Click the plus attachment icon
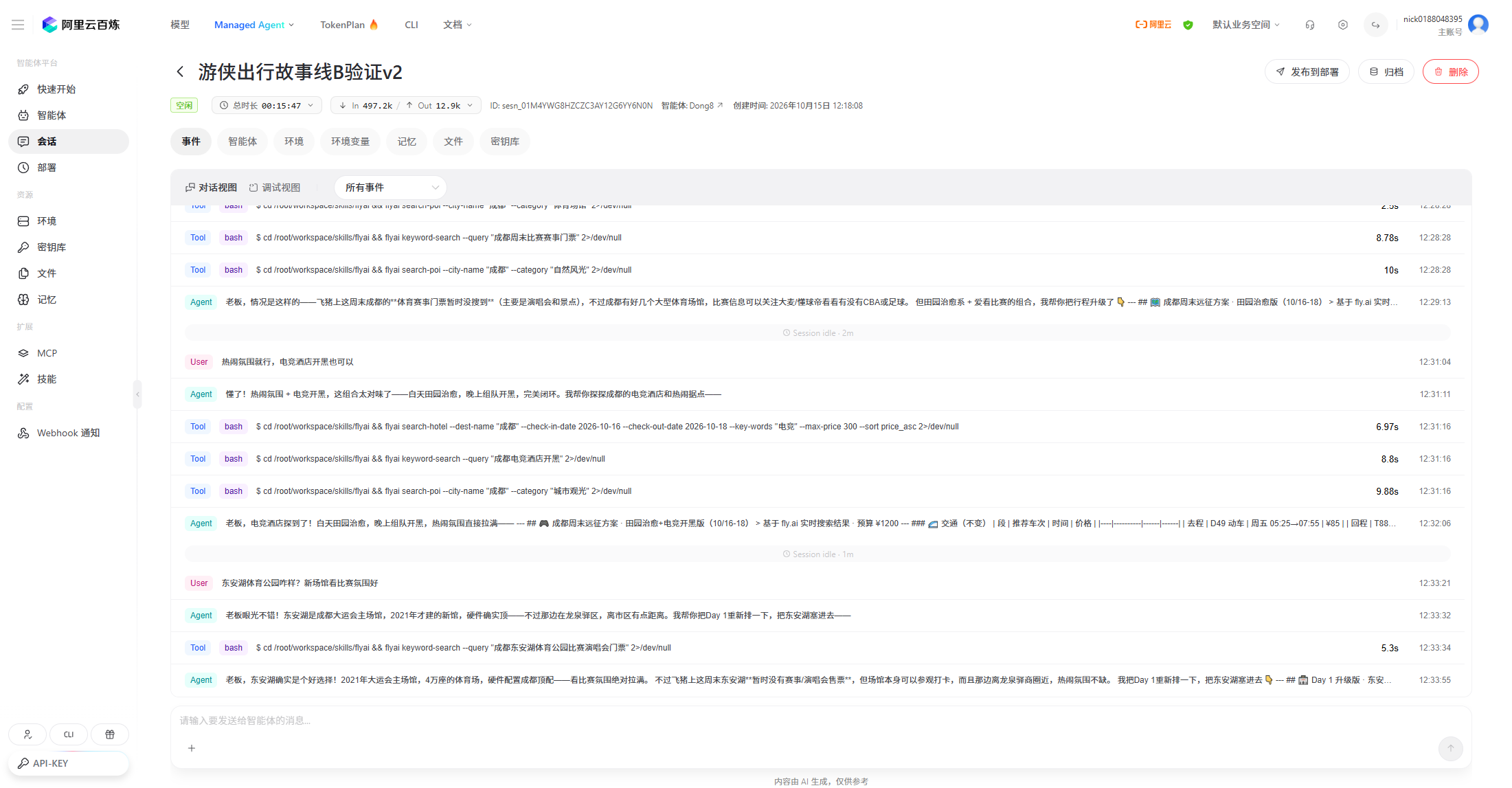1512x788 pixels. [192, 748]
